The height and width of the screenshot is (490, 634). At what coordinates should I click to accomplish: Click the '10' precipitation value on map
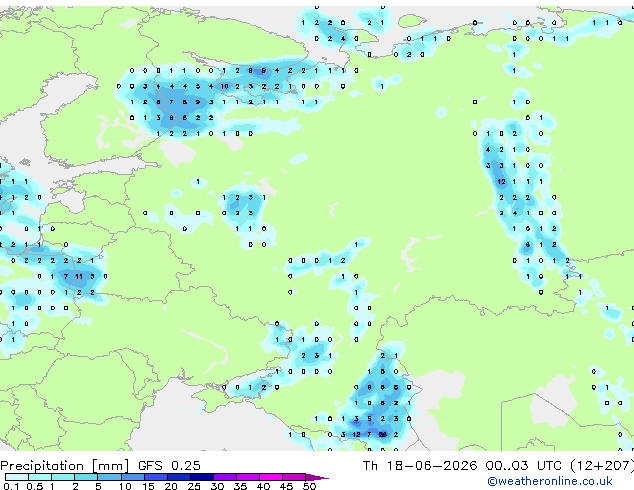[x=224, y=86]
